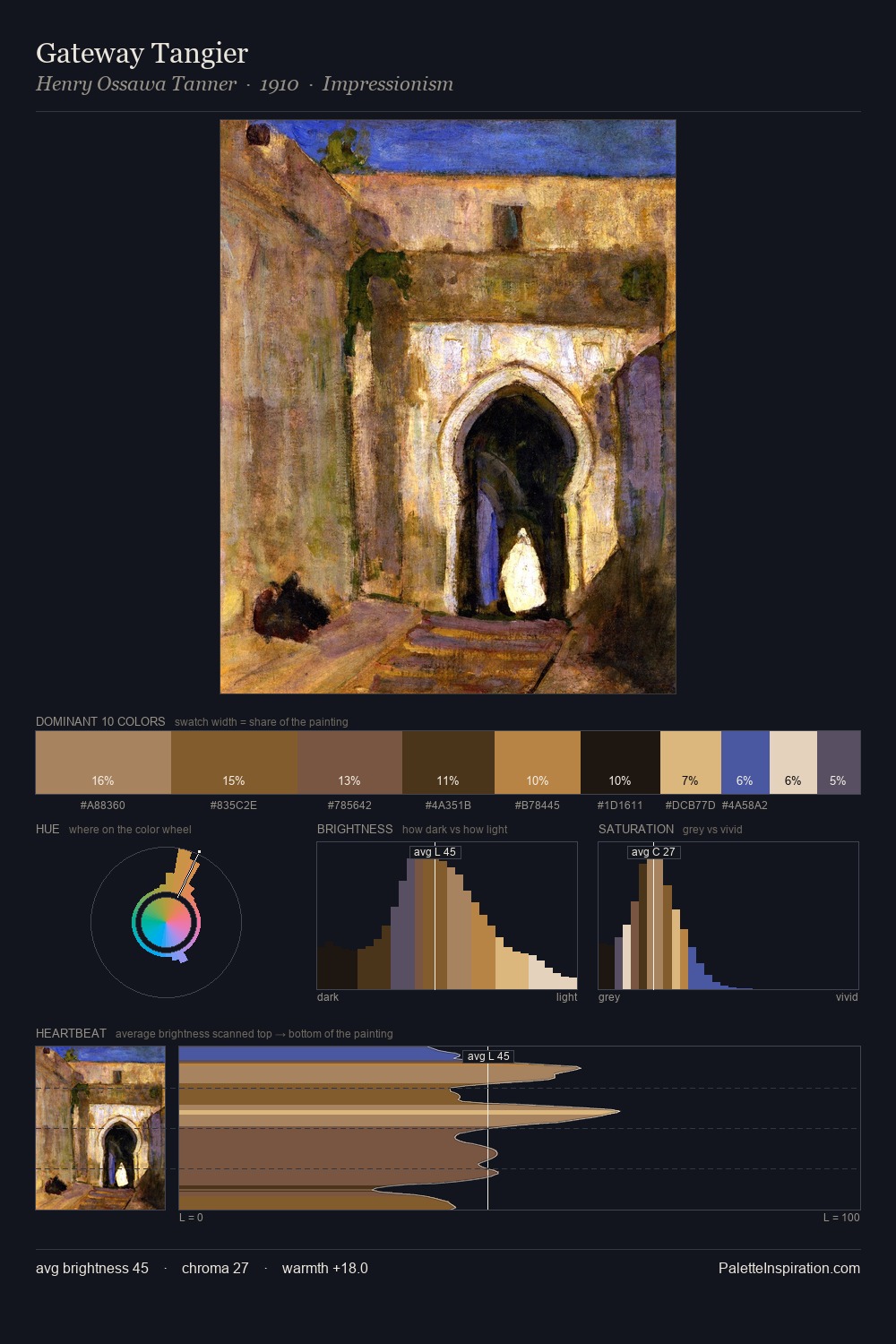This screenshot has width=896, height=1344.
Task: Click the year '1910' in subtitle
Action: point(279,84)
